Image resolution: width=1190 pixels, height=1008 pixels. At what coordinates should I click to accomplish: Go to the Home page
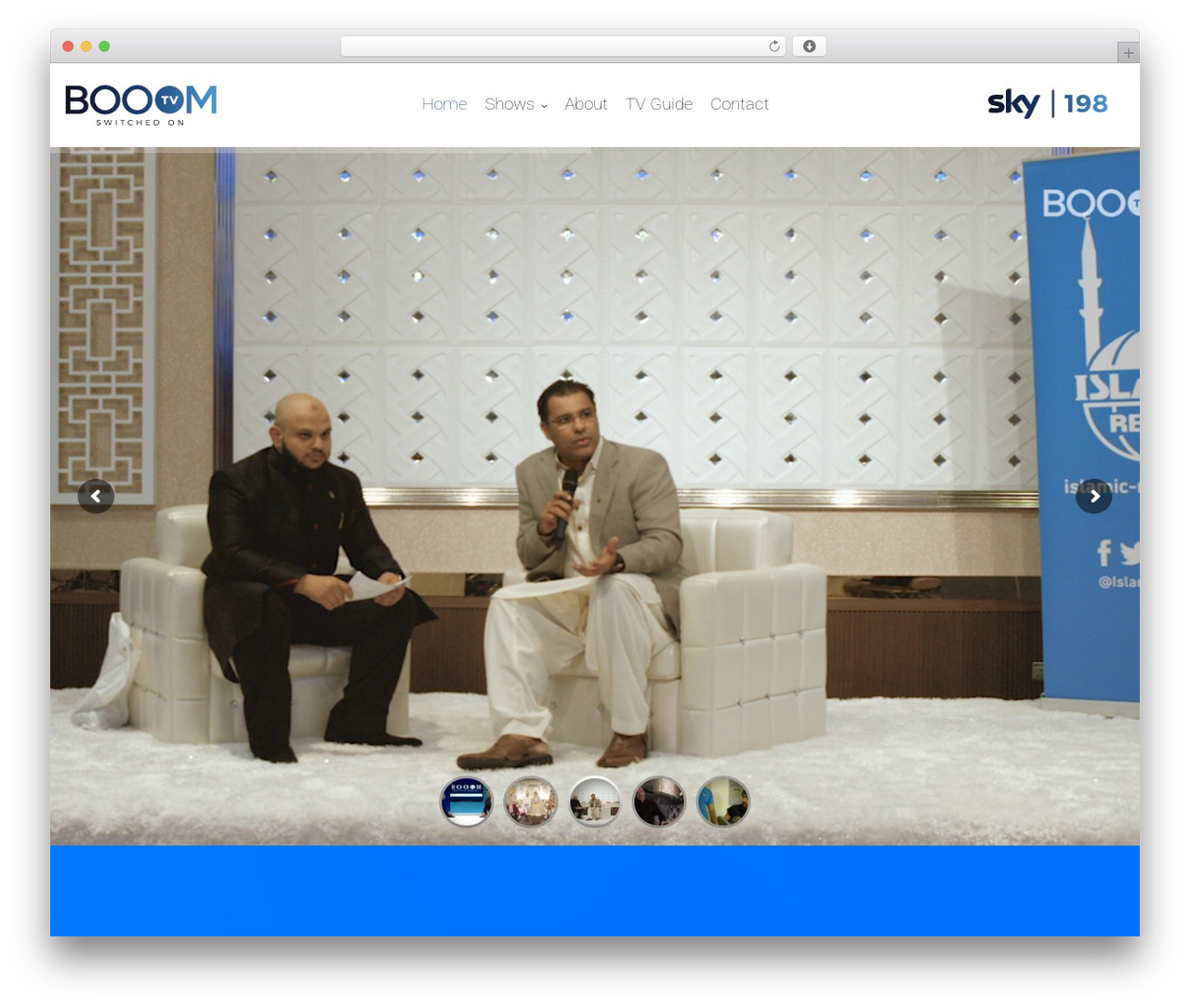pos(444,104)
